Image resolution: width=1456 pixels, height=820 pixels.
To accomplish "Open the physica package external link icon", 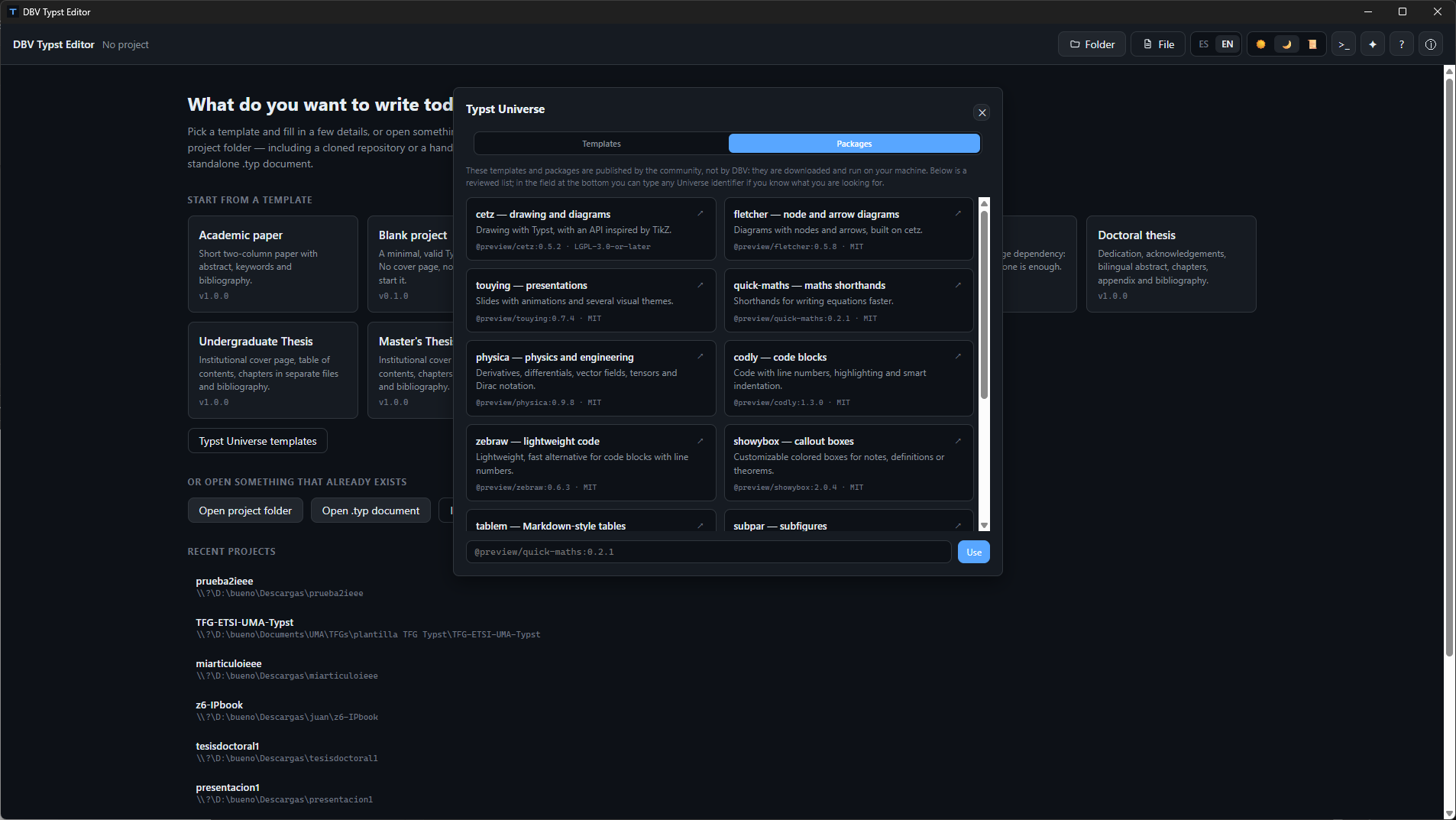I will coord(700,357).
